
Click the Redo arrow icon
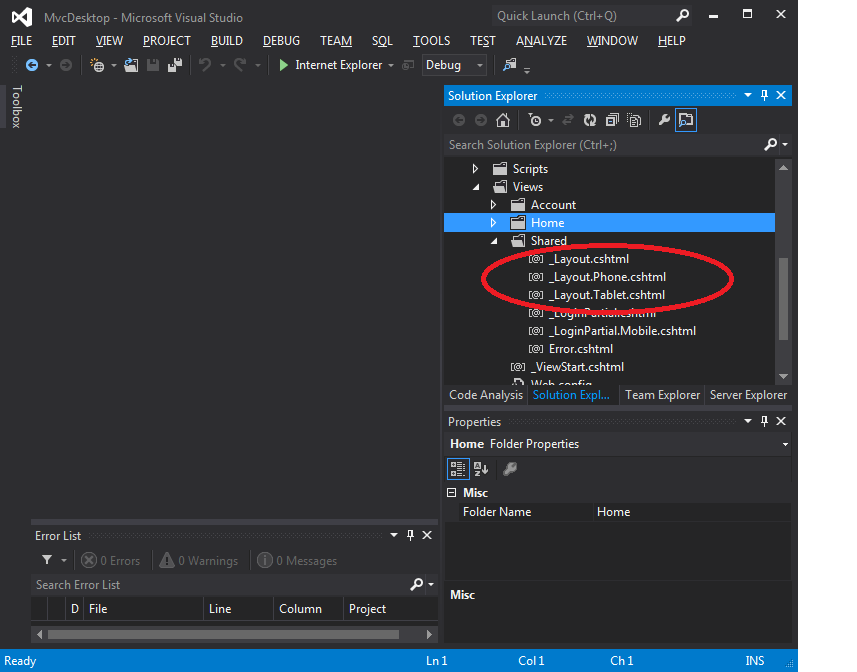(x=240, y=66)
